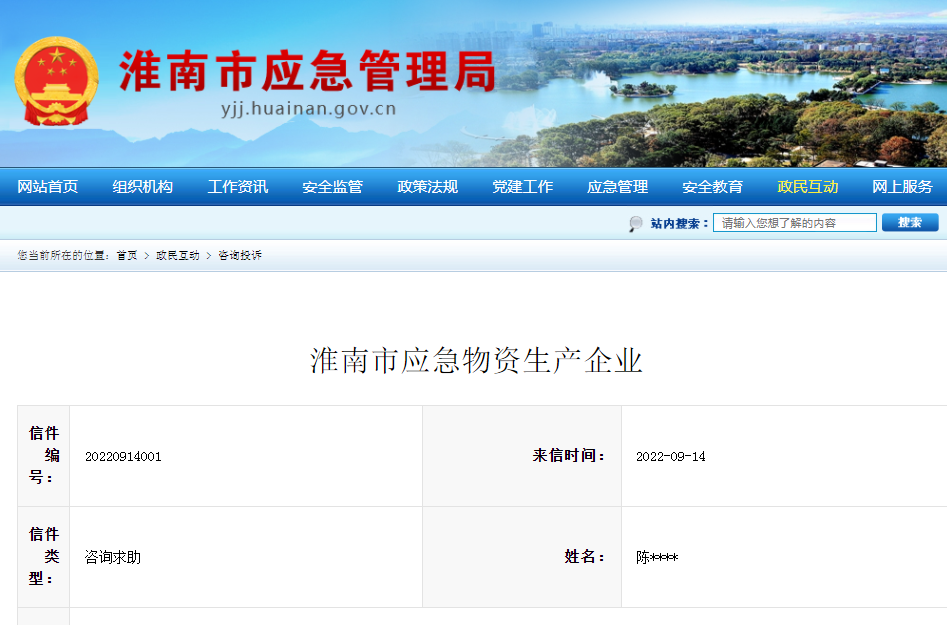Select the highlighted 政民互动 tab
This screenshot has height=625, width=947.
click(x=806, y=187)
